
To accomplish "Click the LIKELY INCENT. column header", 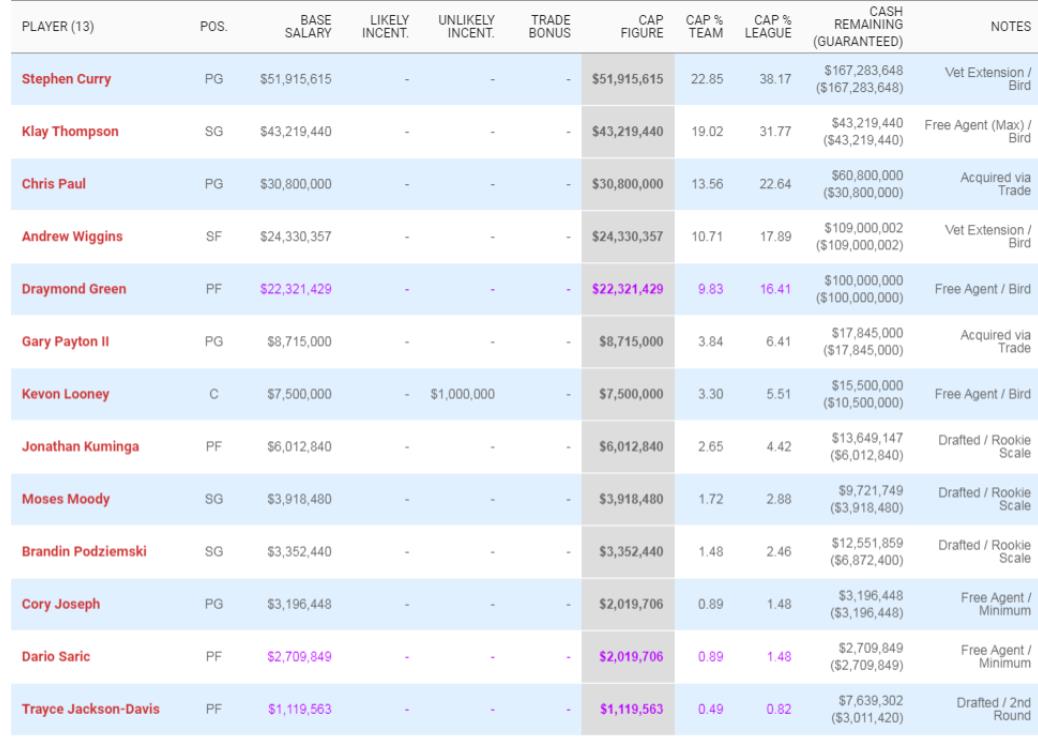I will [x=385, y=26].
